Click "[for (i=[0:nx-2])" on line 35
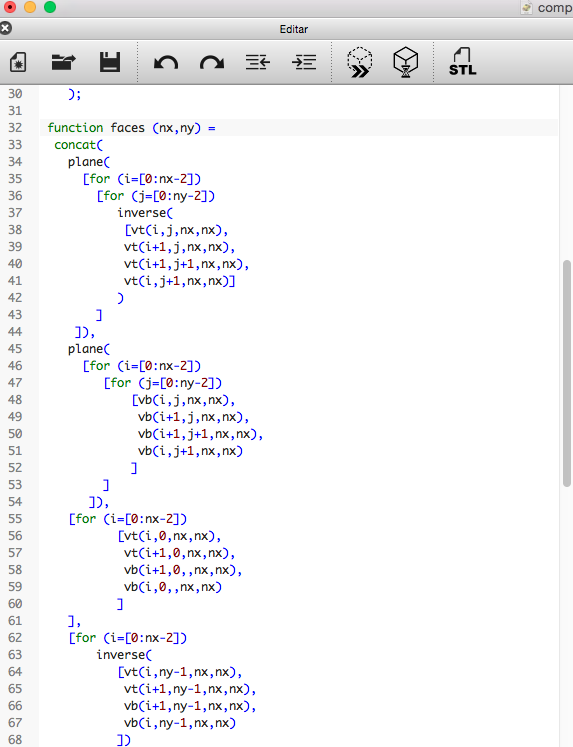The image size is (573, 747). [x=142, y=179]
